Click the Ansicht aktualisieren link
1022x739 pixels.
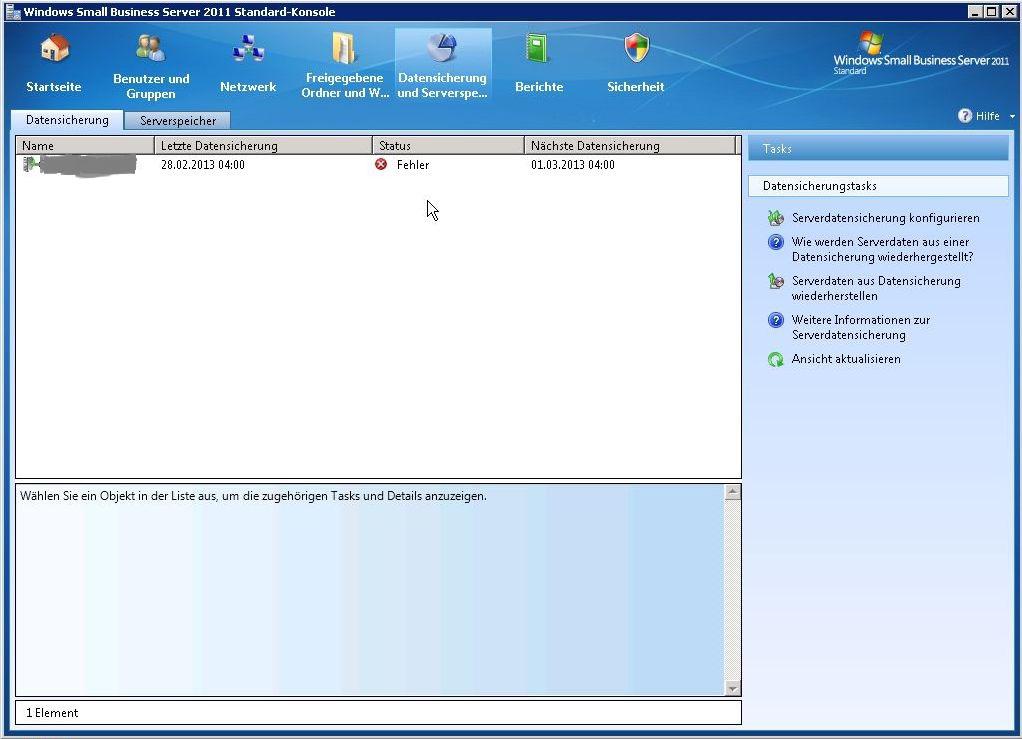coord(845,358)
